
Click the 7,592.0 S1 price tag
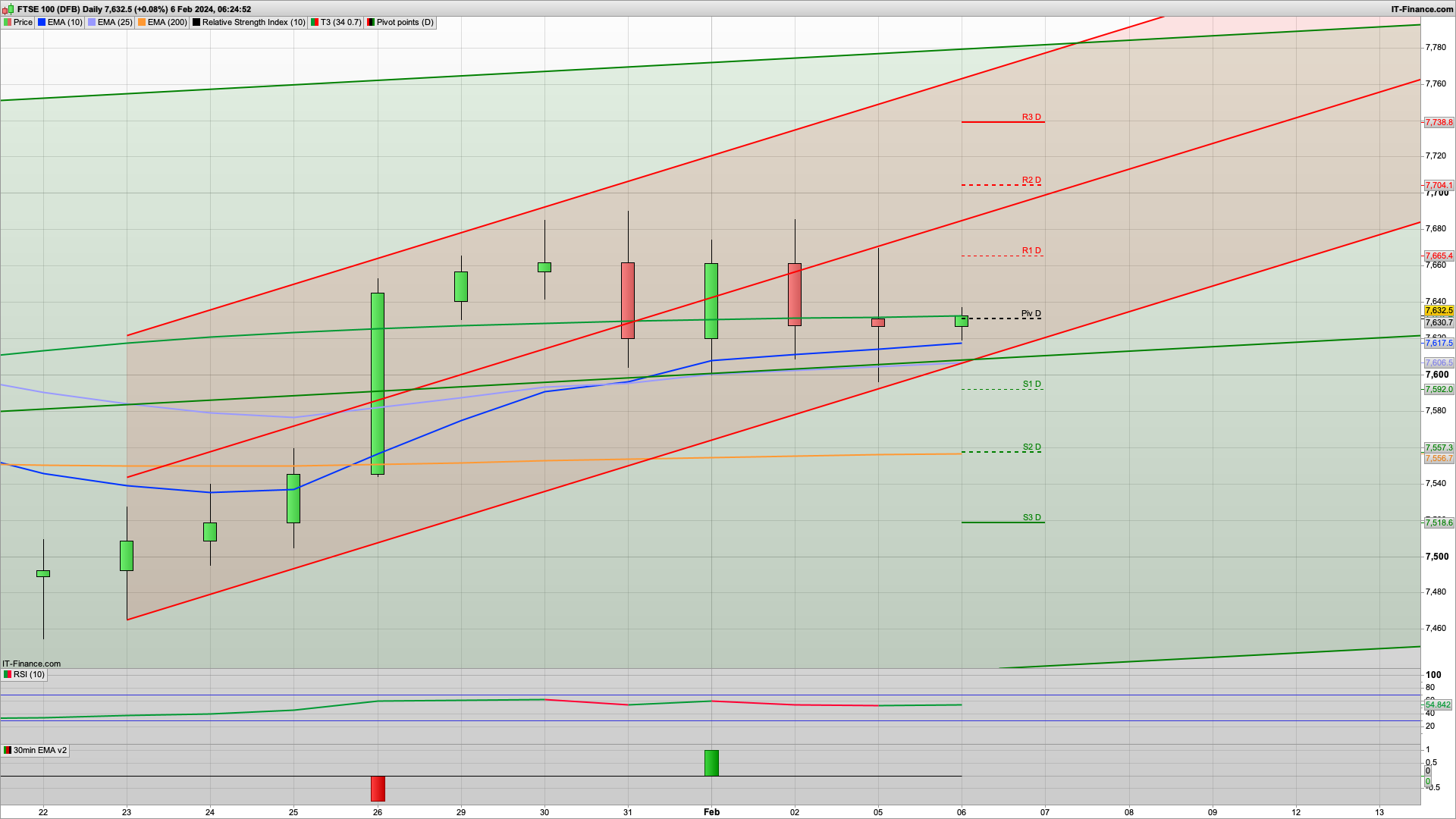pyautogui.click(x=1439, y=389)
